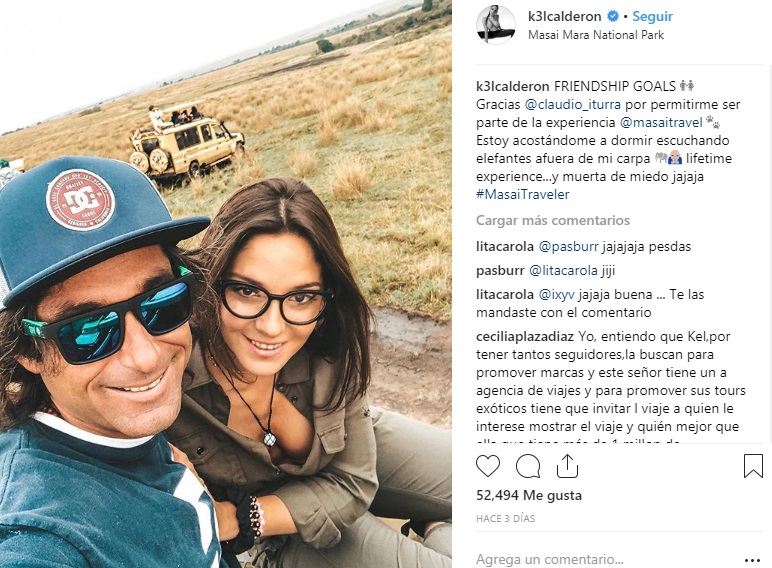Open the #MasaiTraveler hashtag

pyautogui.click(x=522, y=194)
